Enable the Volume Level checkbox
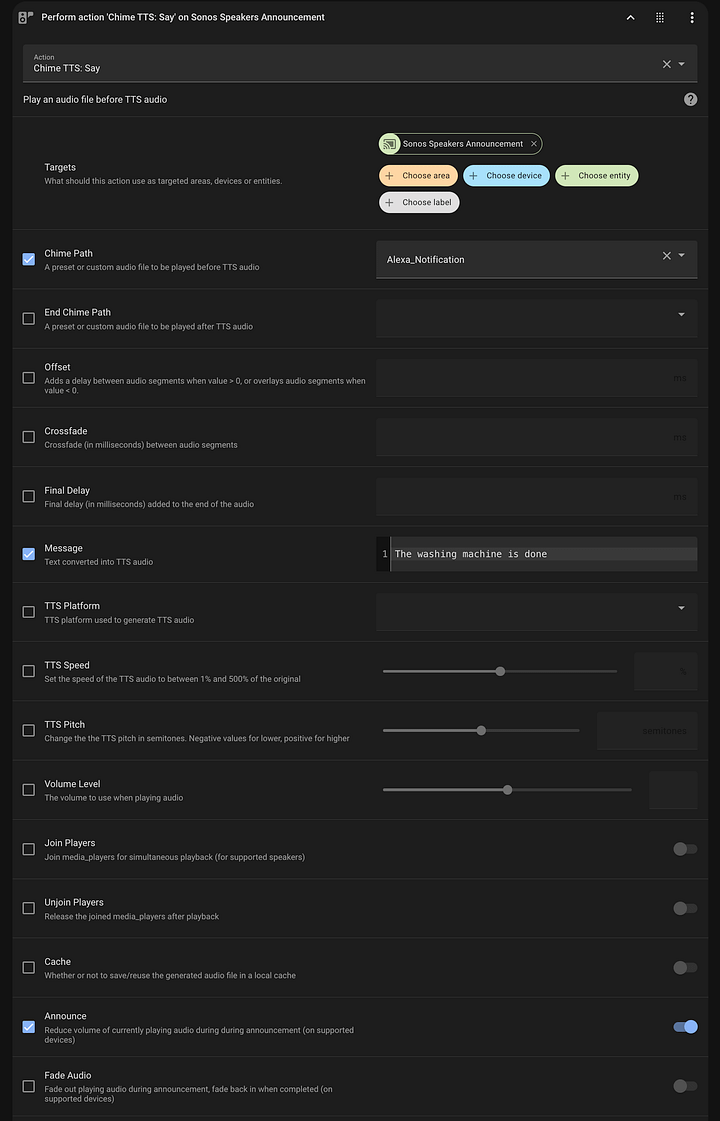720x1121 pixels. pos(29,790)
